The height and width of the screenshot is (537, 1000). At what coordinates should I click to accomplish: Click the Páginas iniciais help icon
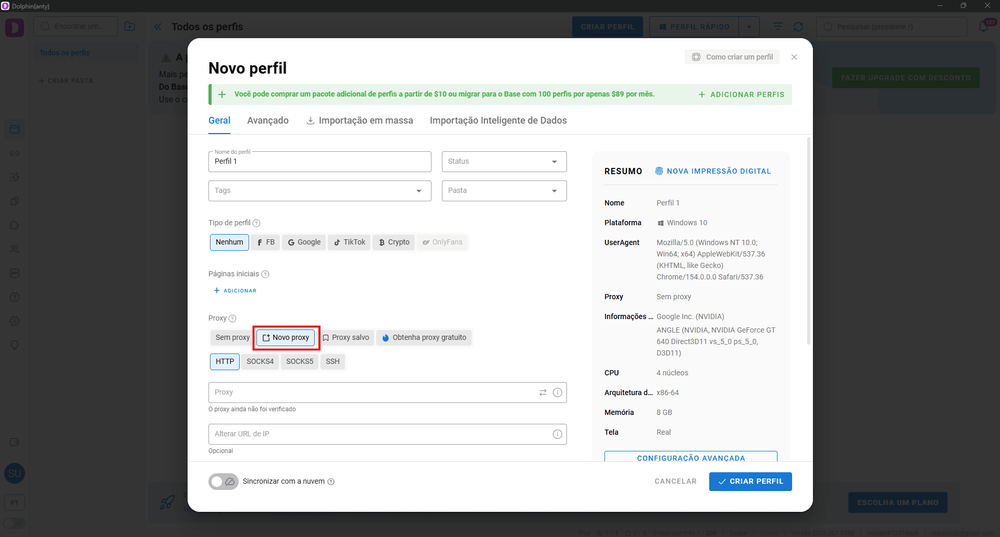click(265, 274)
